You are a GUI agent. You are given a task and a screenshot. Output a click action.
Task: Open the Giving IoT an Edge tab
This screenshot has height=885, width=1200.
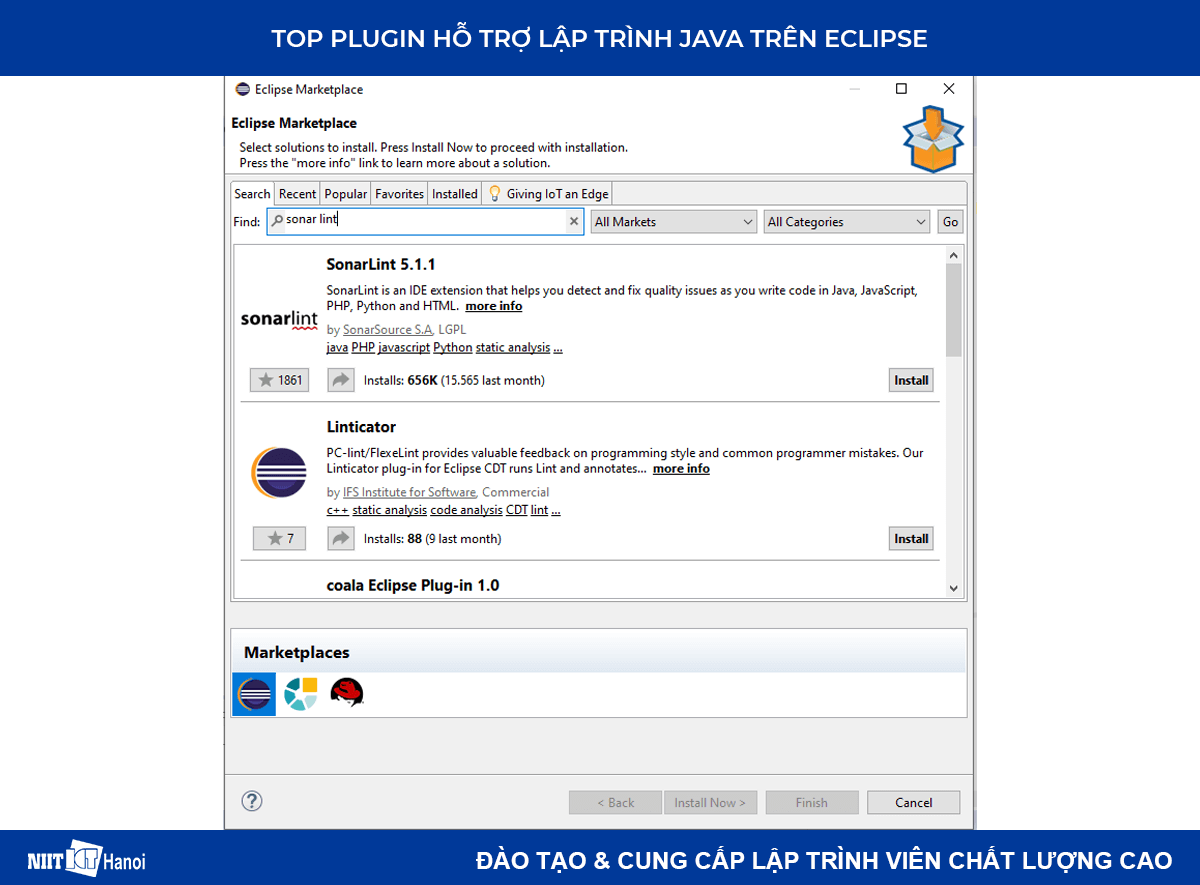pos(547,193)
